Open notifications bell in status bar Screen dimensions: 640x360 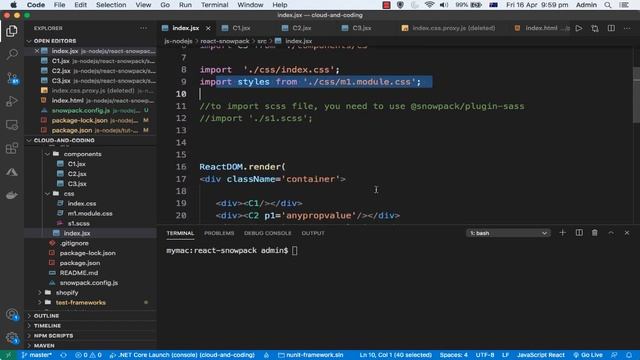tap(629, 355)
